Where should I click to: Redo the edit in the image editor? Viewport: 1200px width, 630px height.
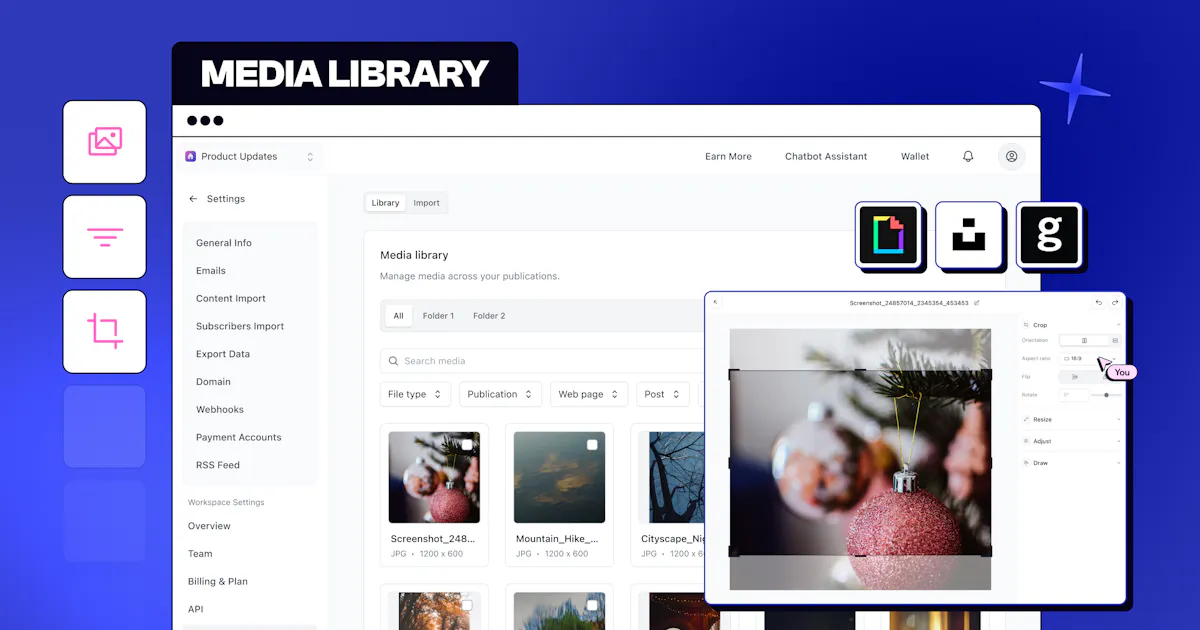(1115, 302)
